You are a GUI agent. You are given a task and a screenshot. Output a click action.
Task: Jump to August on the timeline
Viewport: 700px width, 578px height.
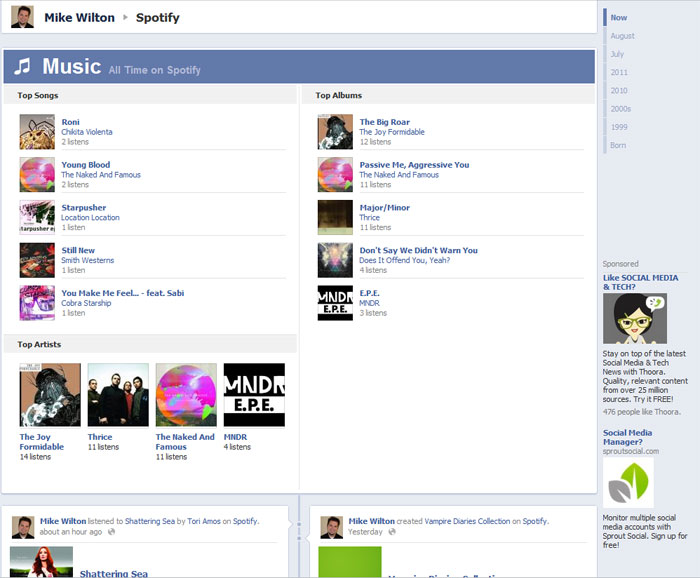[x=622, y=36]
